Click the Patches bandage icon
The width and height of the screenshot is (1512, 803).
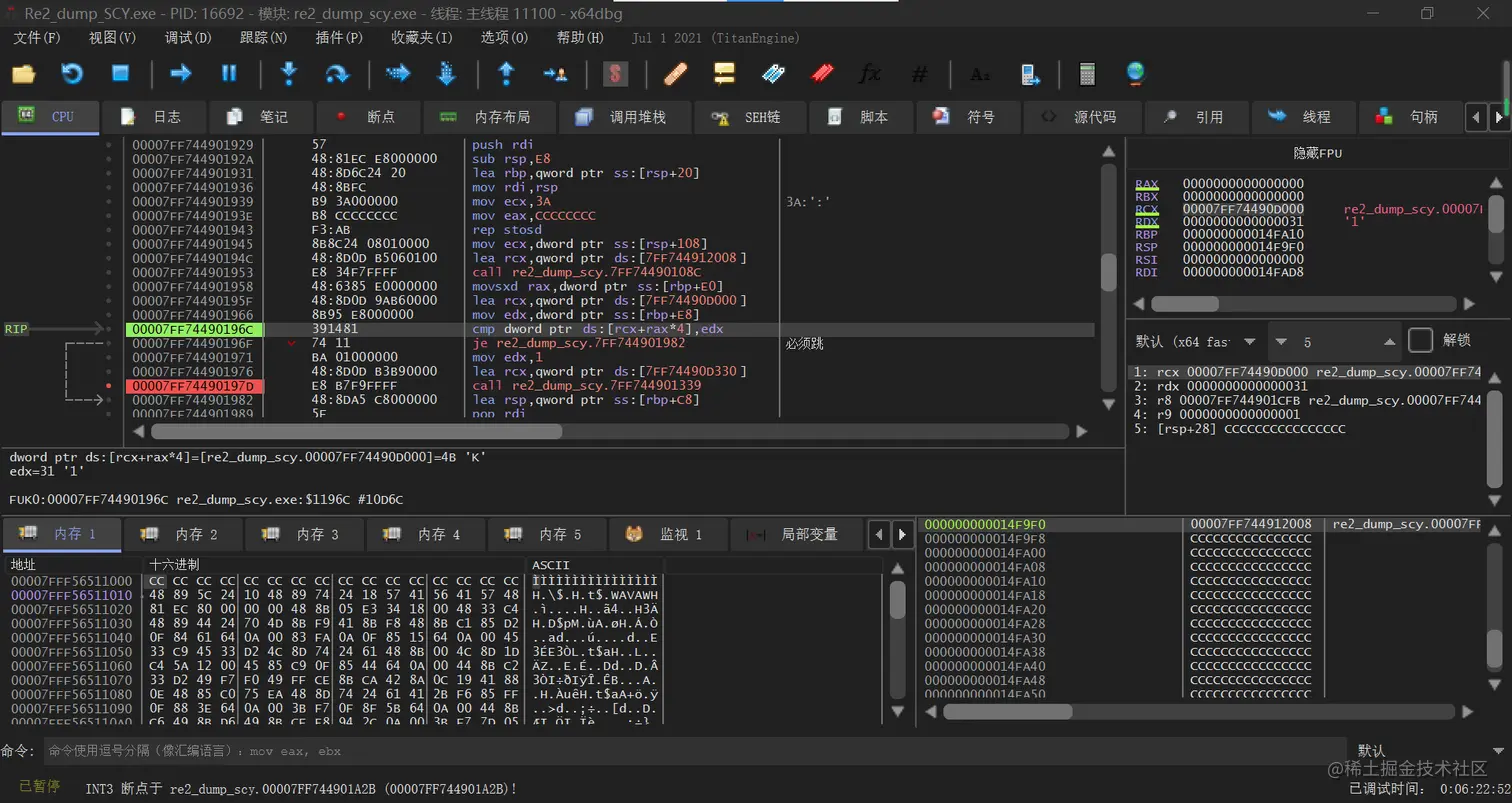pos(675,74)
